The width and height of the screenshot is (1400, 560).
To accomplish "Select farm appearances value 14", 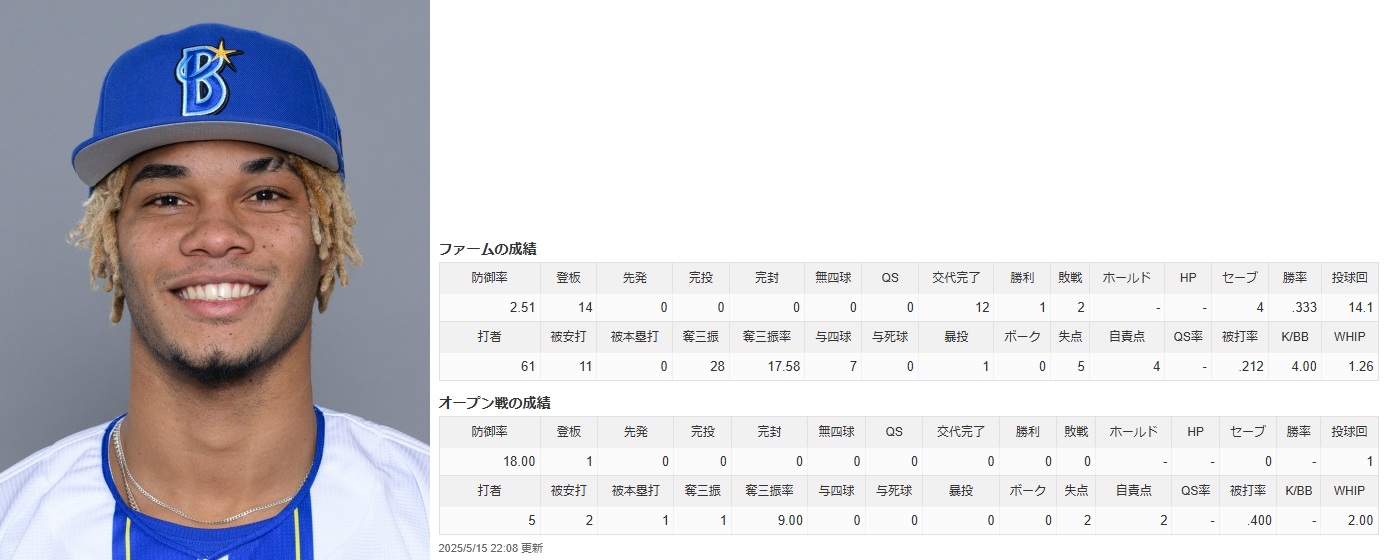I will pos(585,308).
